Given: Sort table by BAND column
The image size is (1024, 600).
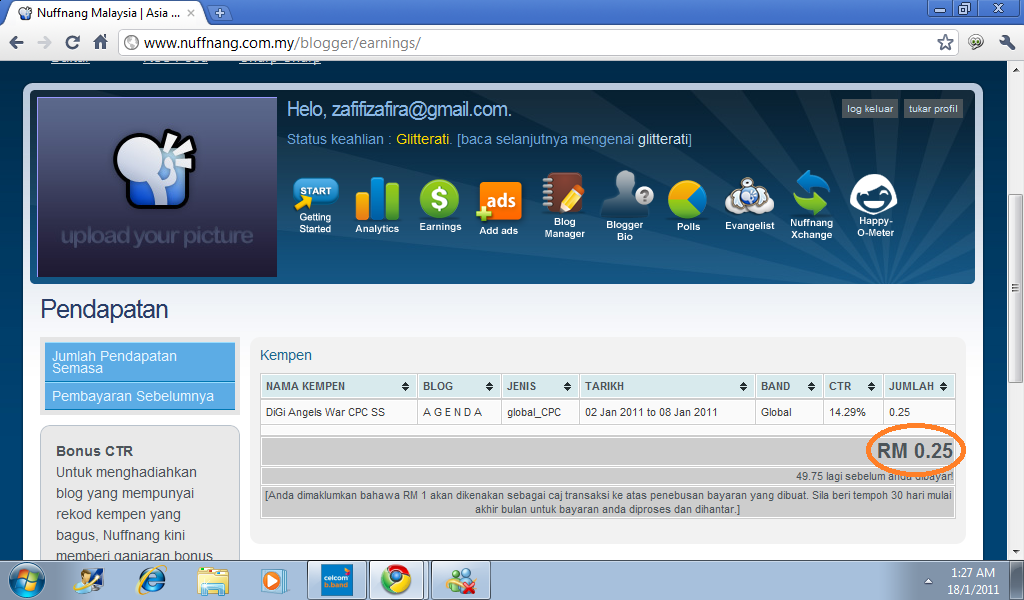Looking at the screenshot, I should click(x=789, y=387).
